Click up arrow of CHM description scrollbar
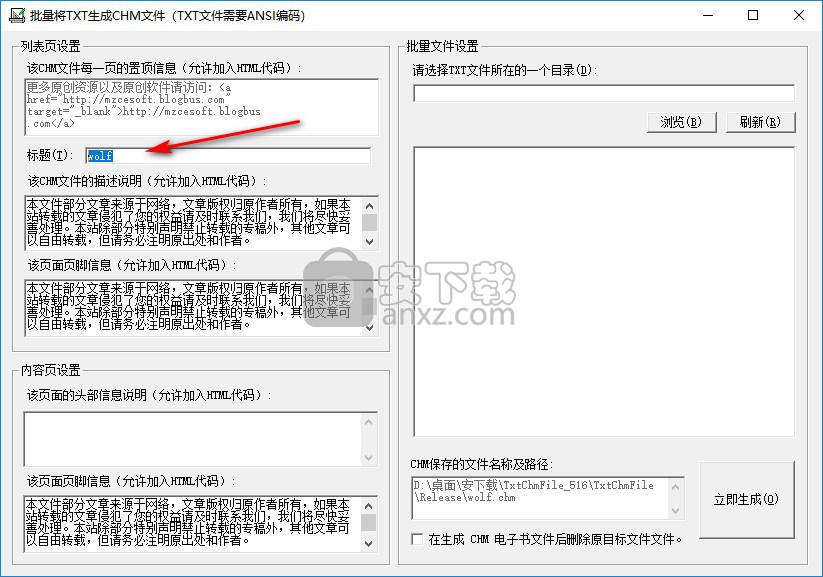Image resolution: width=823 pixels, height=577 pixels. (370, 205)
